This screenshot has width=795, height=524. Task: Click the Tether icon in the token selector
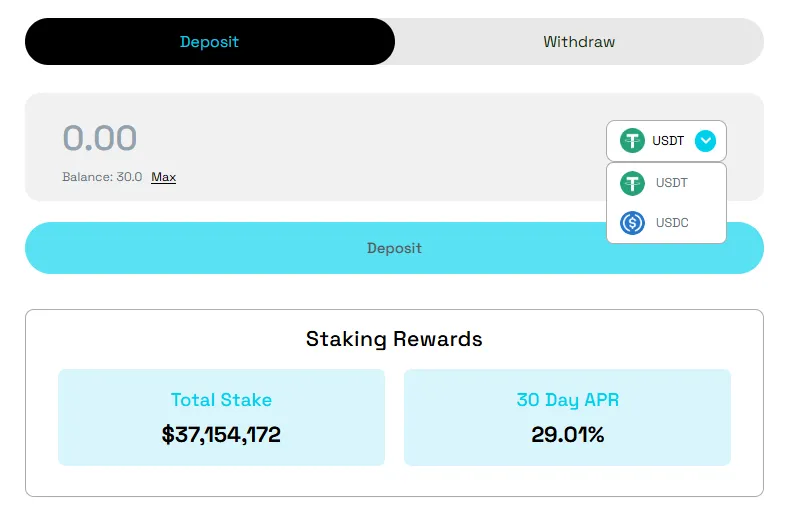pyautogui.click(x=632, y=141)
